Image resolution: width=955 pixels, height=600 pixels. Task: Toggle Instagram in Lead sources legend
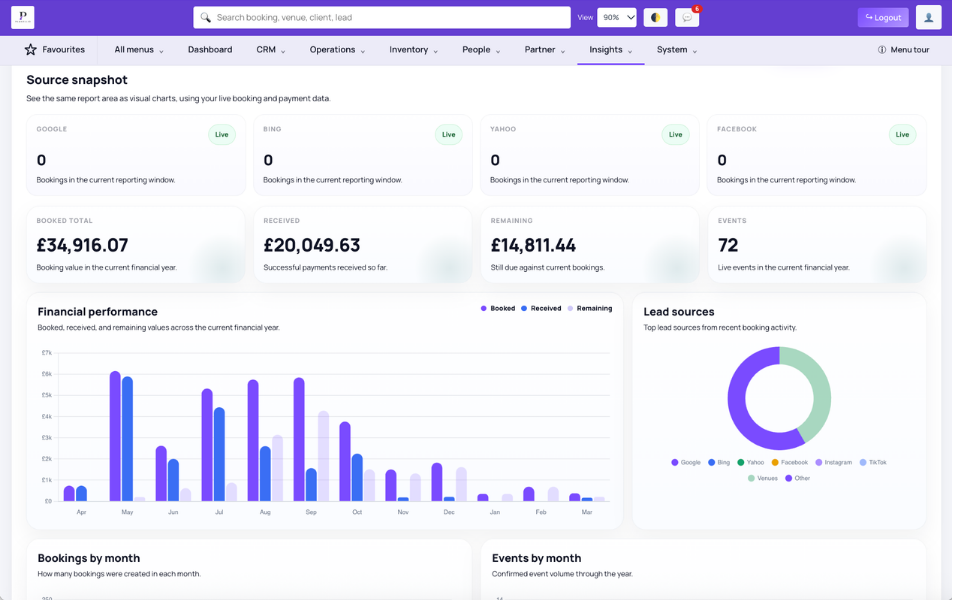point(834,463)
